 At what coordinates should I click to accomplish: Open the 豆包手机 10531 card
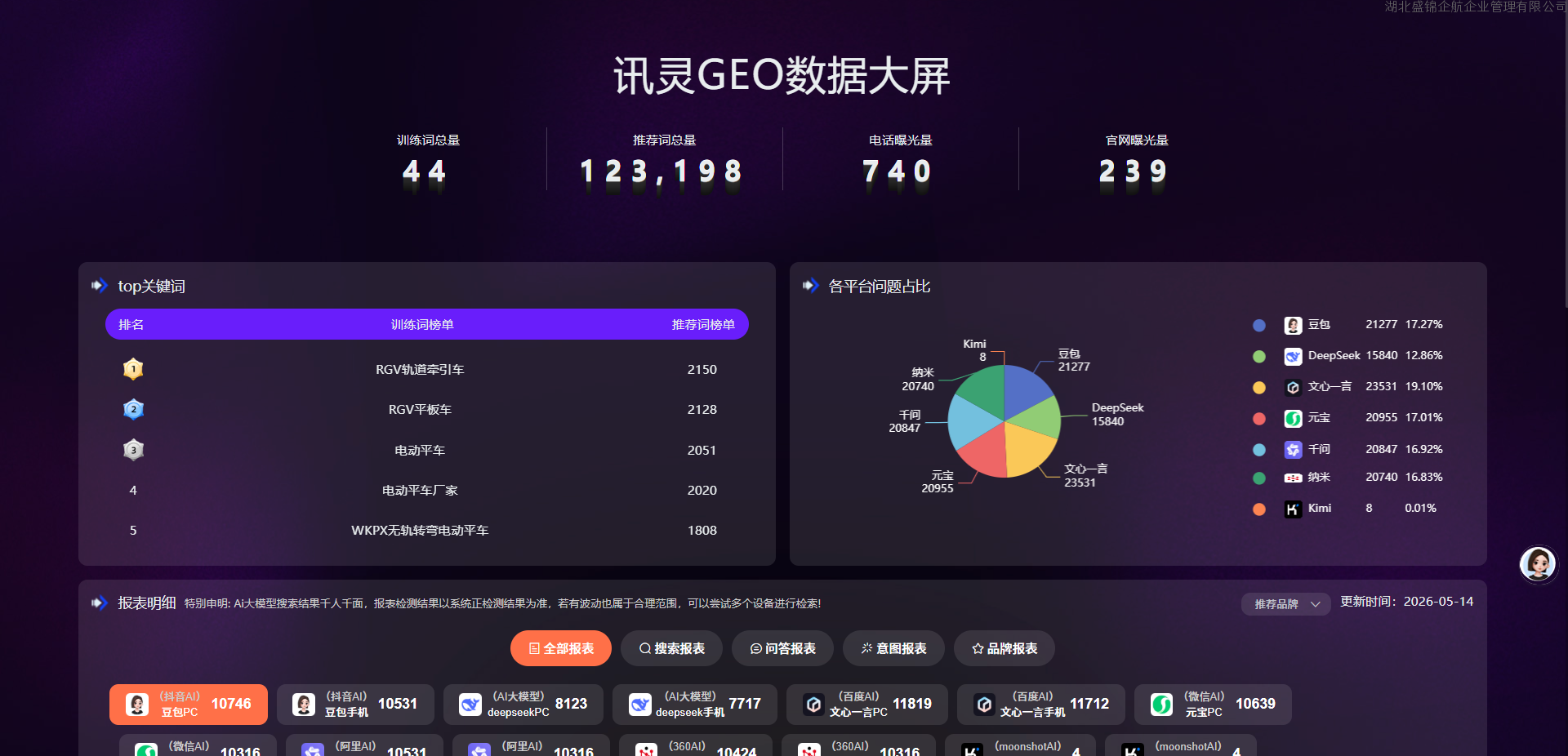coord(355,705)
